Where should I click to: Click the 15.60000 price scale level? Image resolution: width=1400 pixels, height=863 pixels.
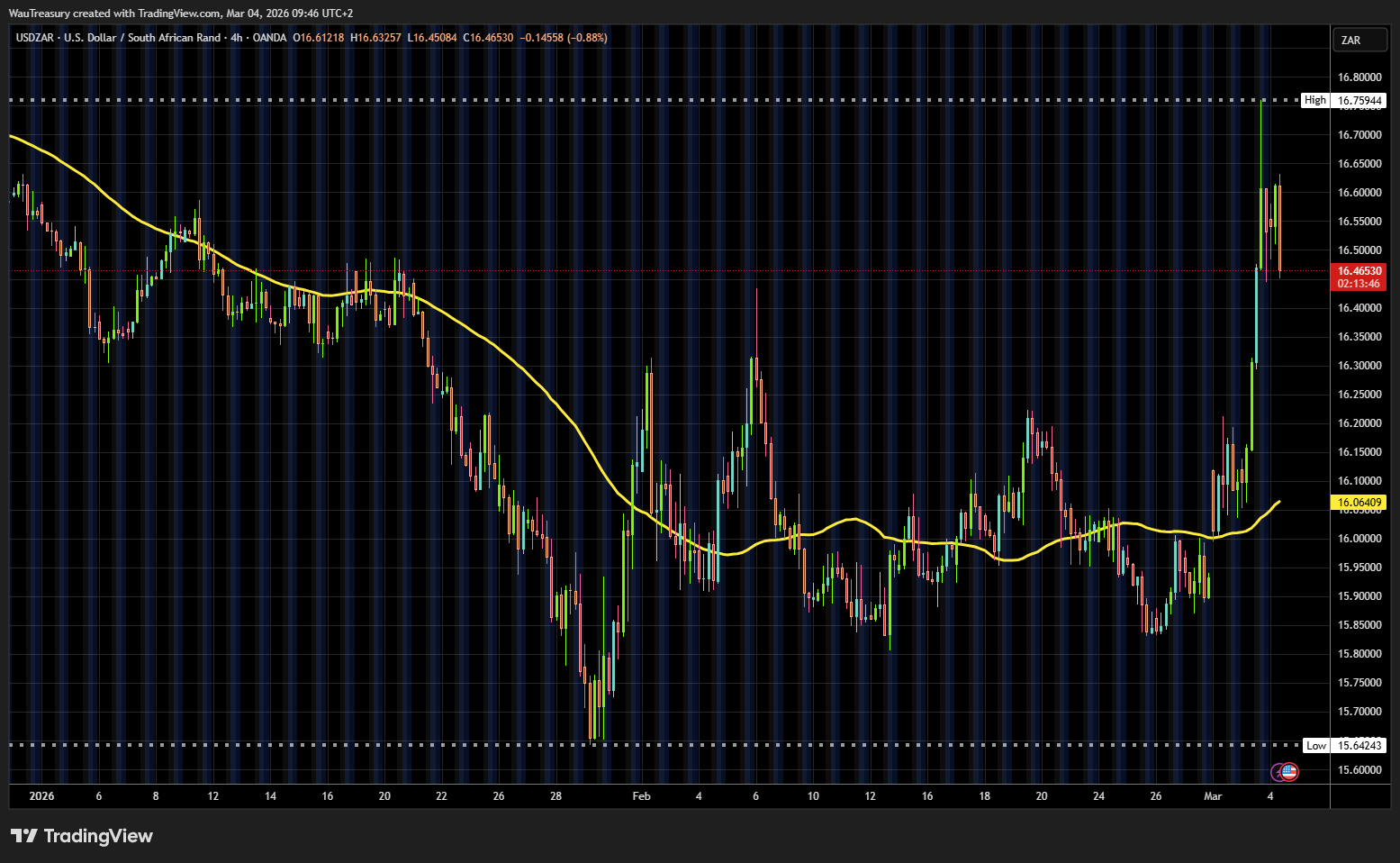(1359, 770)
